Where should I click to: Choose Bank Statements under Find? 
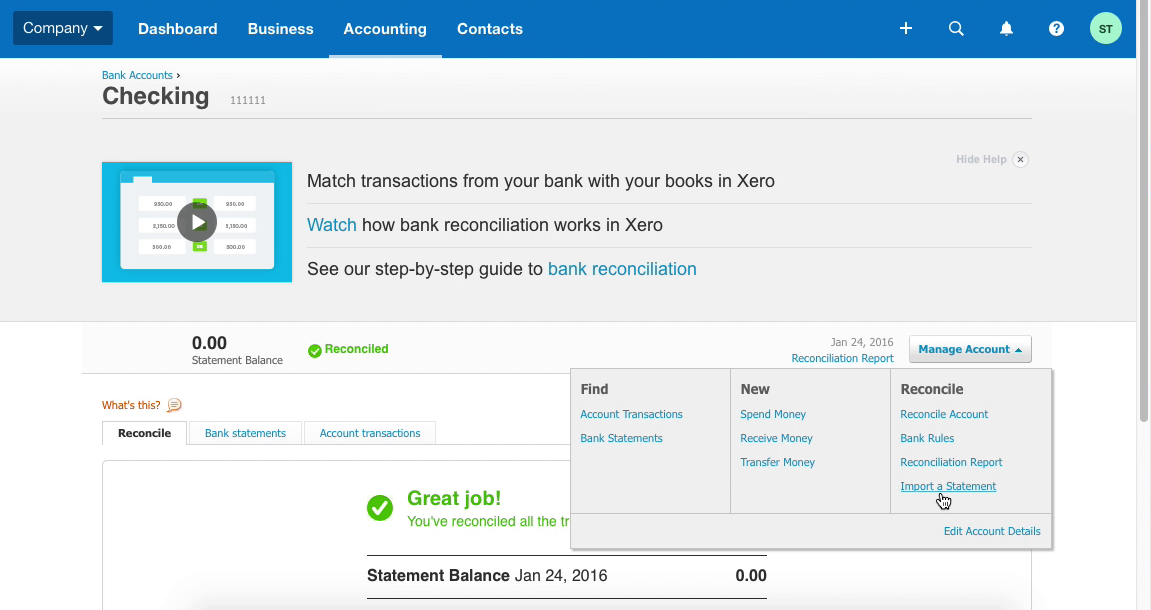tap(621, 438)
